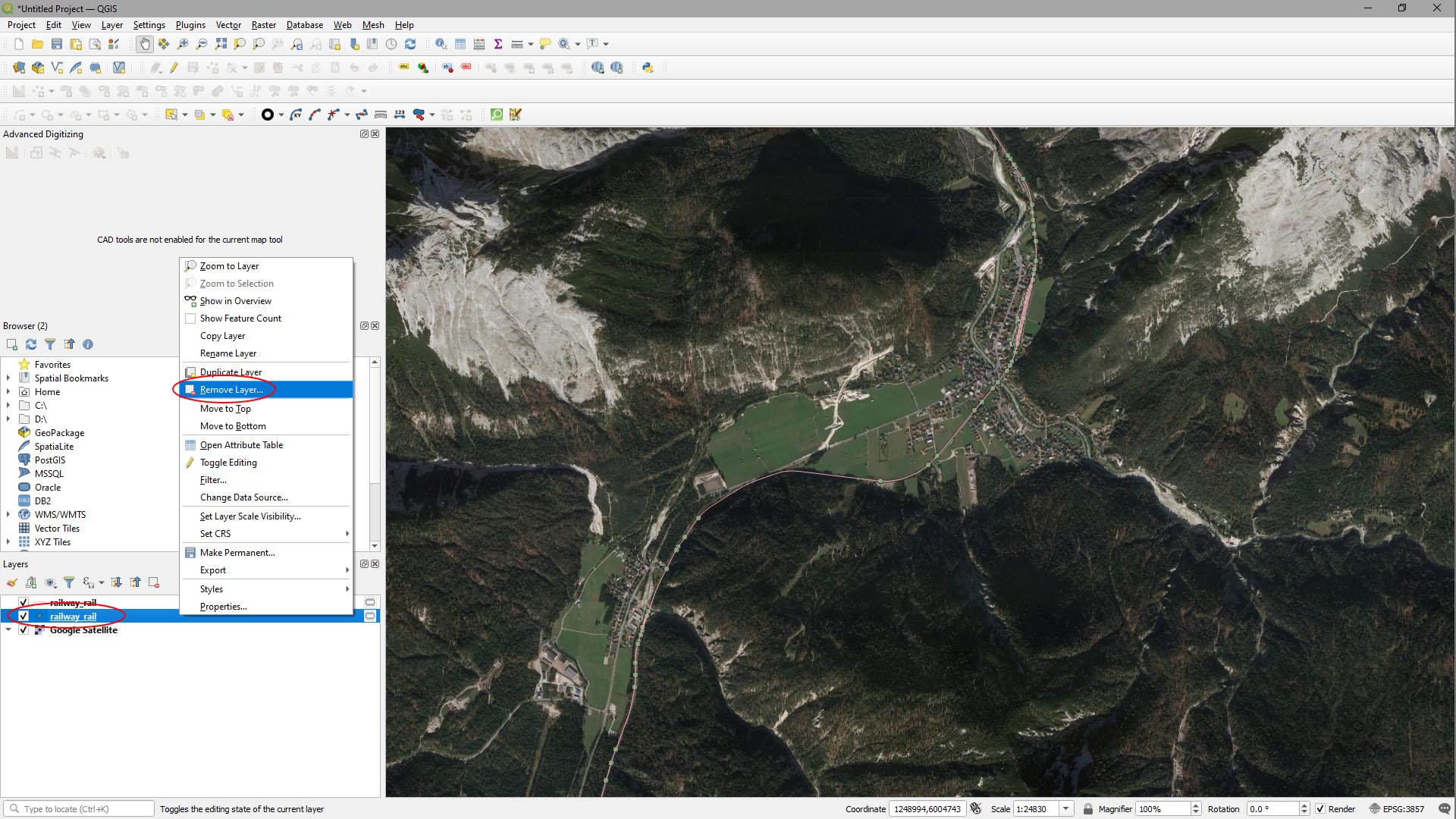Close the Advanced Digitizing panel
Viewport: 1456px width, 819px height.
pyautogui.click(x=375, y=134)
